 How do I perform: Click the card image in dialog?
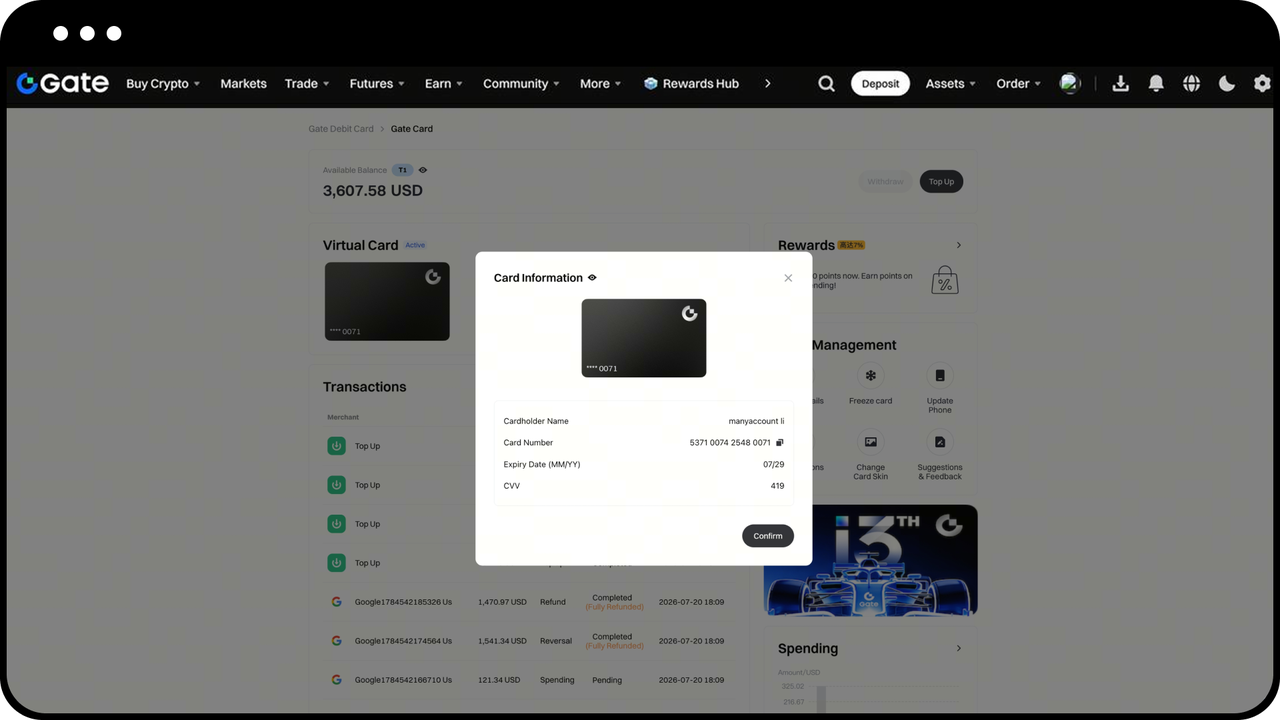644,338
